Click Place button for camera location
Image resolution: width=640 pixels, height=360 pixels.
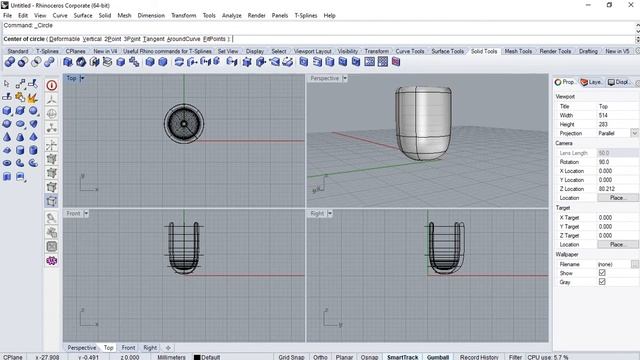coord(617,198)
